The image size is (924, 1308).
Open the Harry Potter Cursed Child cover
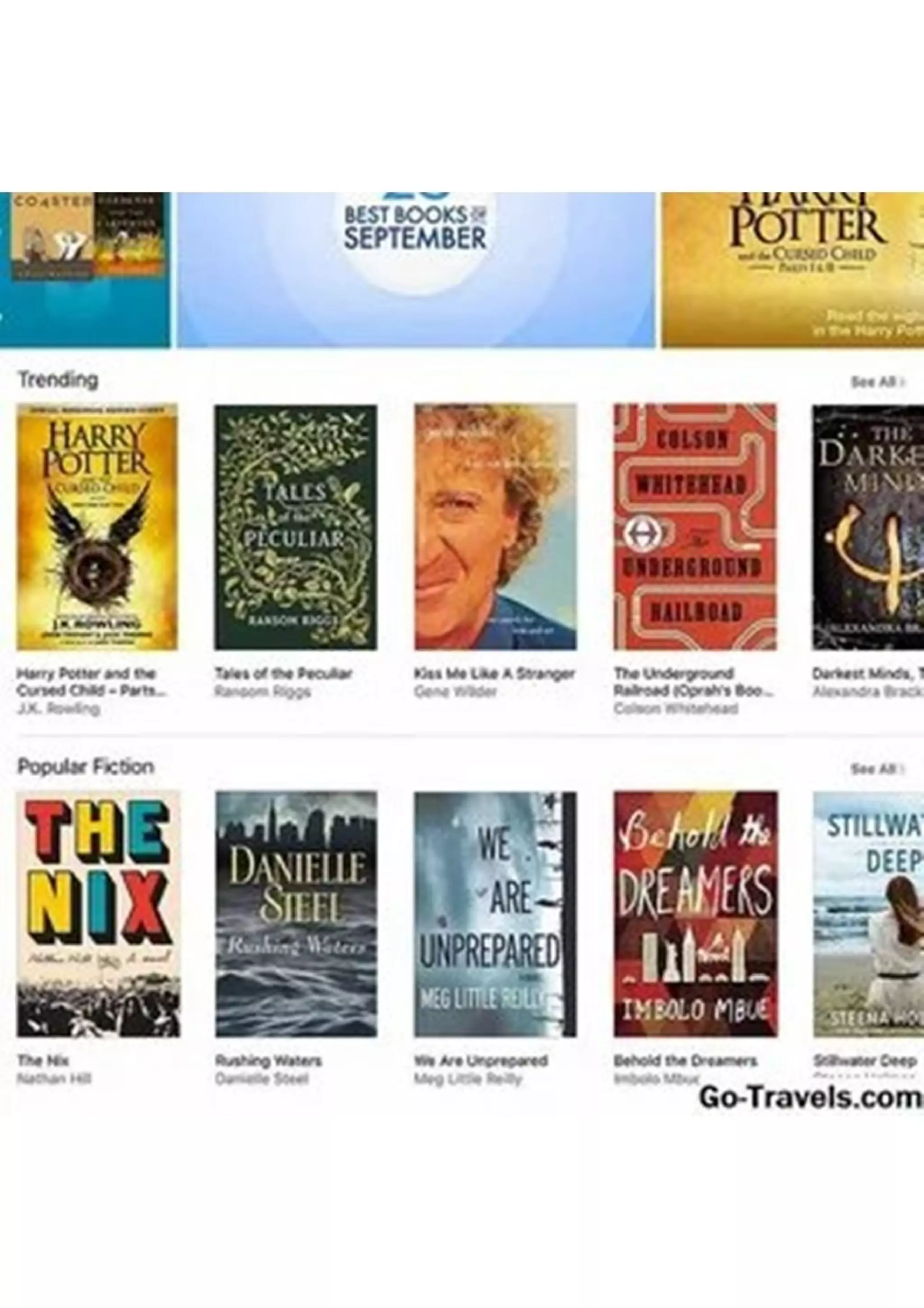tap(97, 527)
